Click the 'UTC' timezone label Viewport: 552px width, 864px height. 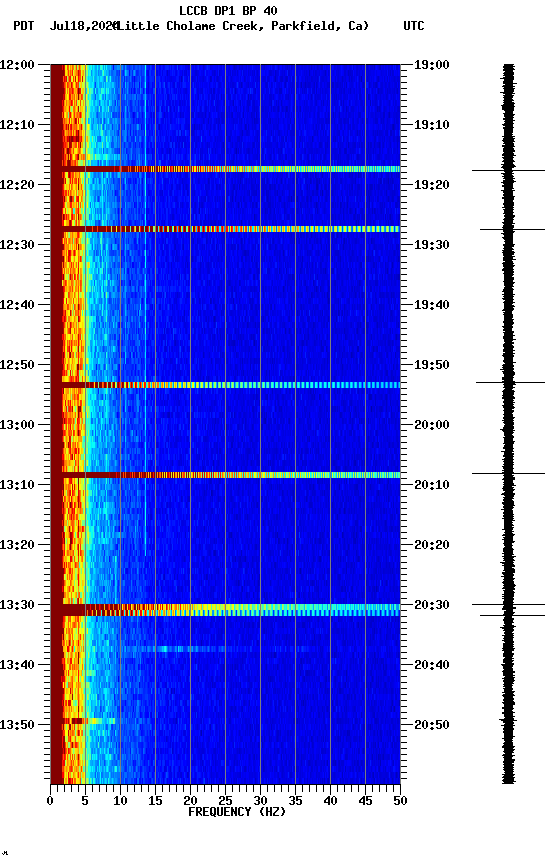[414, 26]
